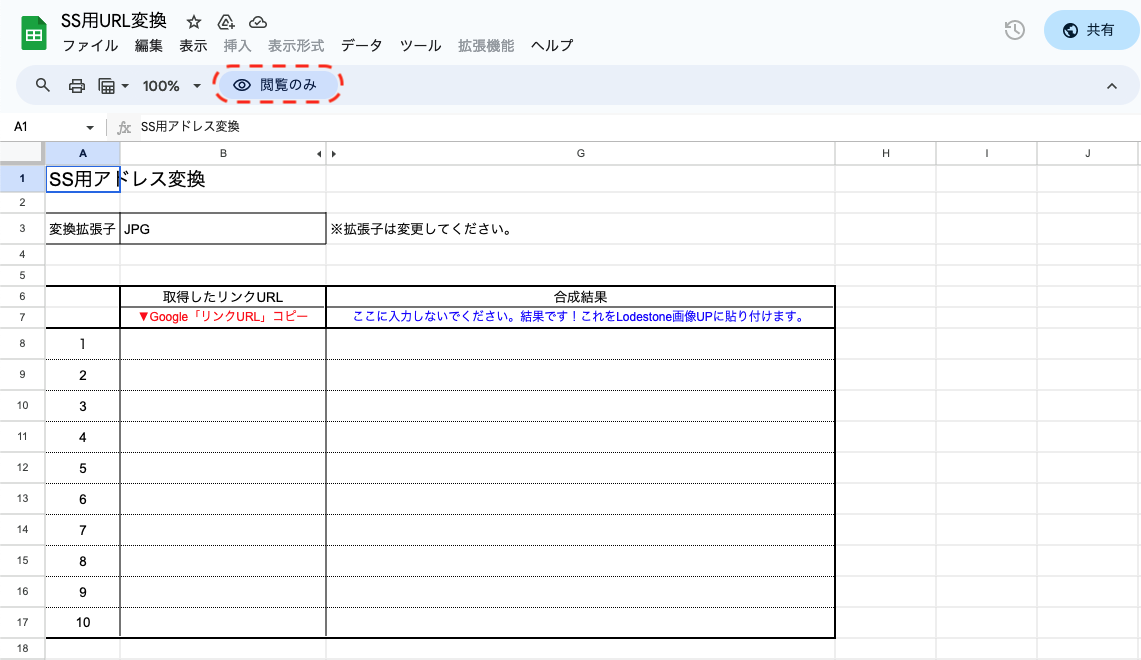Screen dimensions: 1141x660
Task: Open the ヘルプ menu
Action: click(552, 46)
